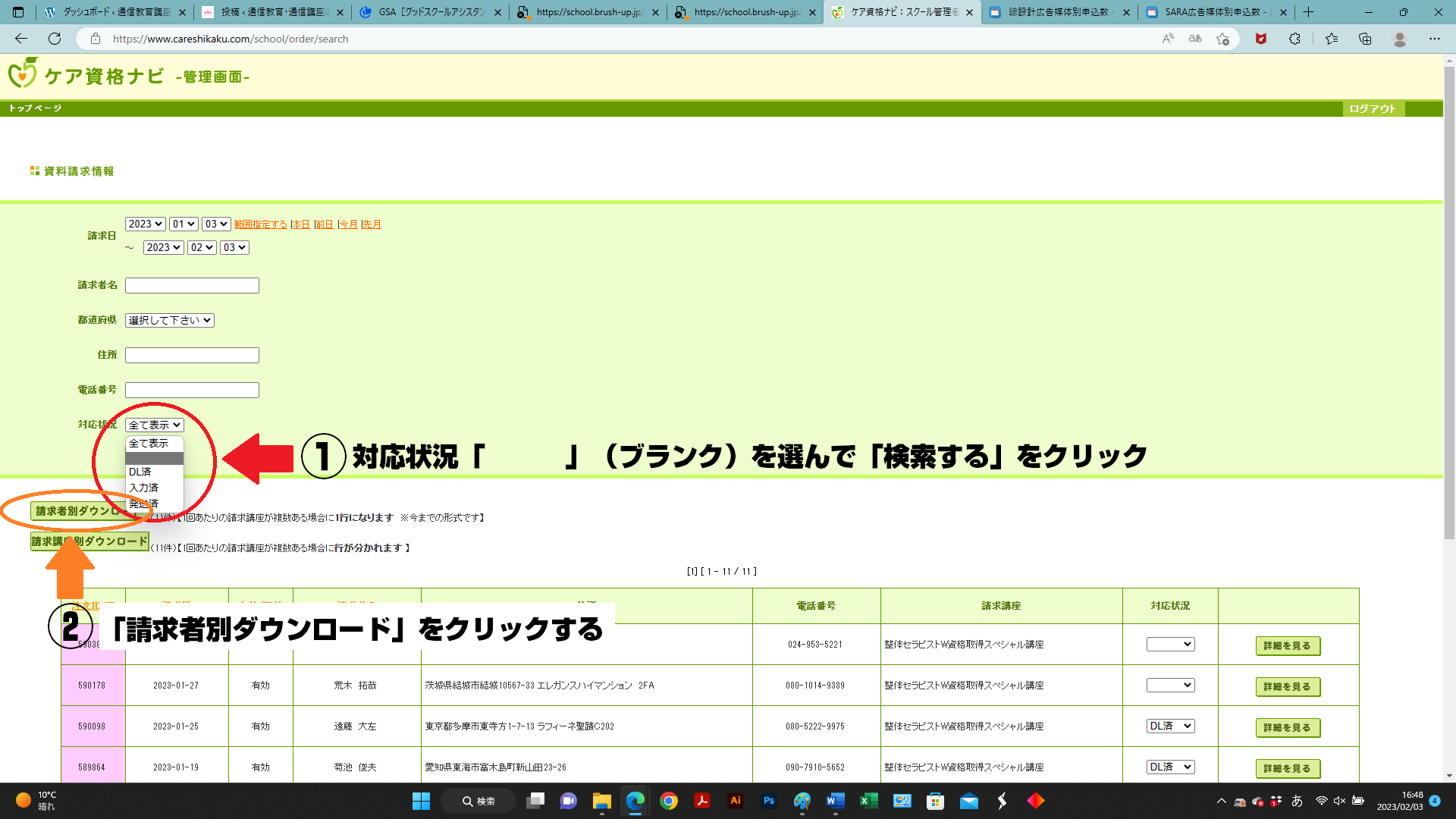
Task: Choose the blank option in status list
Action: [154, 459]
